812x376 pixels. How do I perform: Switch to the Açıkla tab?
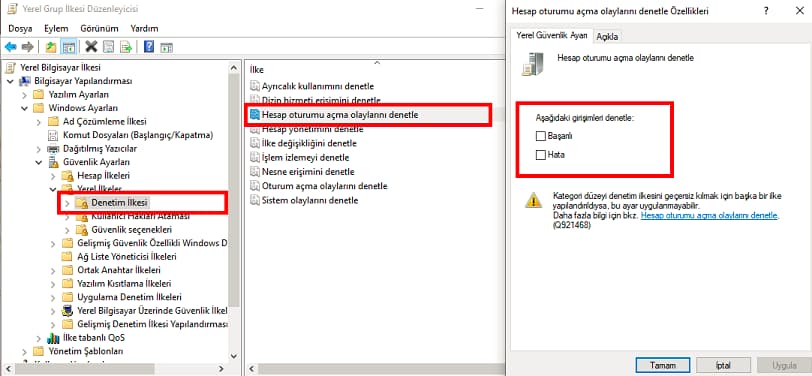[607, 36]
